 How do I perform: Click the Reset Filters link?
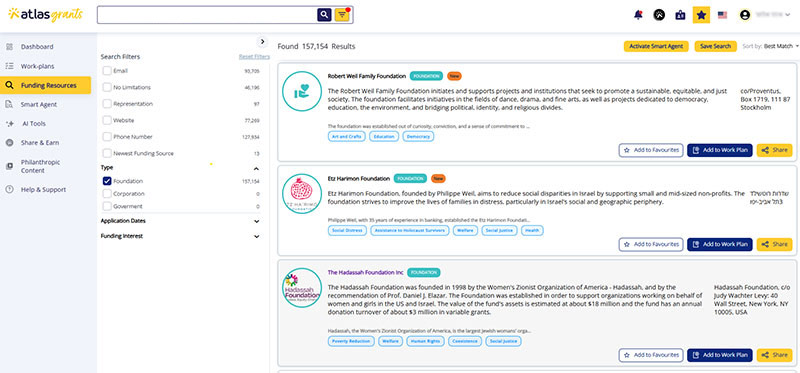pyautogui.click(x=254, y=57)
